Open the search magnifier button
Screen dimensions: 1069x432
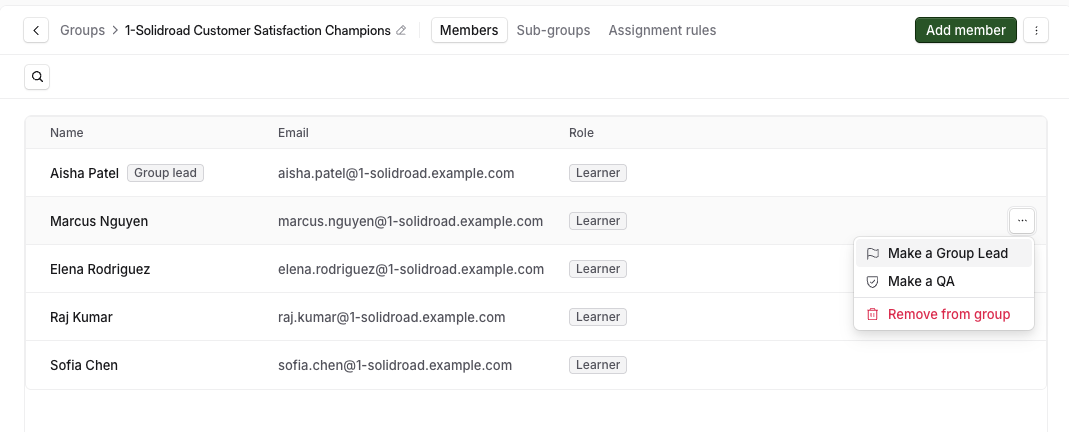pos(37,77)
